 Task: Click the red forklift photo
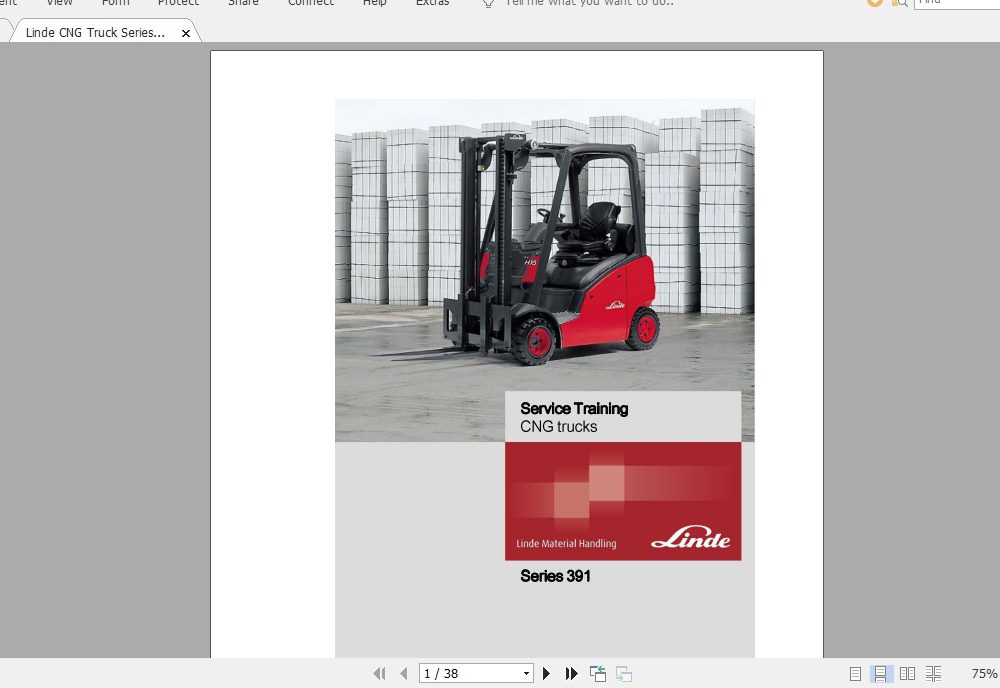click(x=545, y=270)
